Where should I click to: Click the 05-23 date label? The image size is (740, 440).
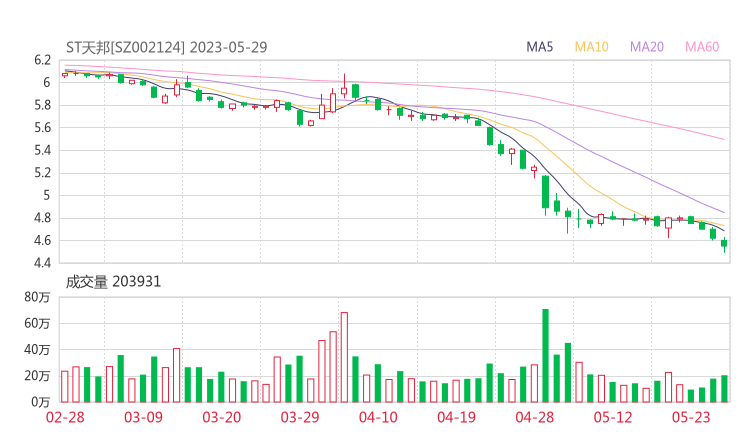[x=691, y=417]
